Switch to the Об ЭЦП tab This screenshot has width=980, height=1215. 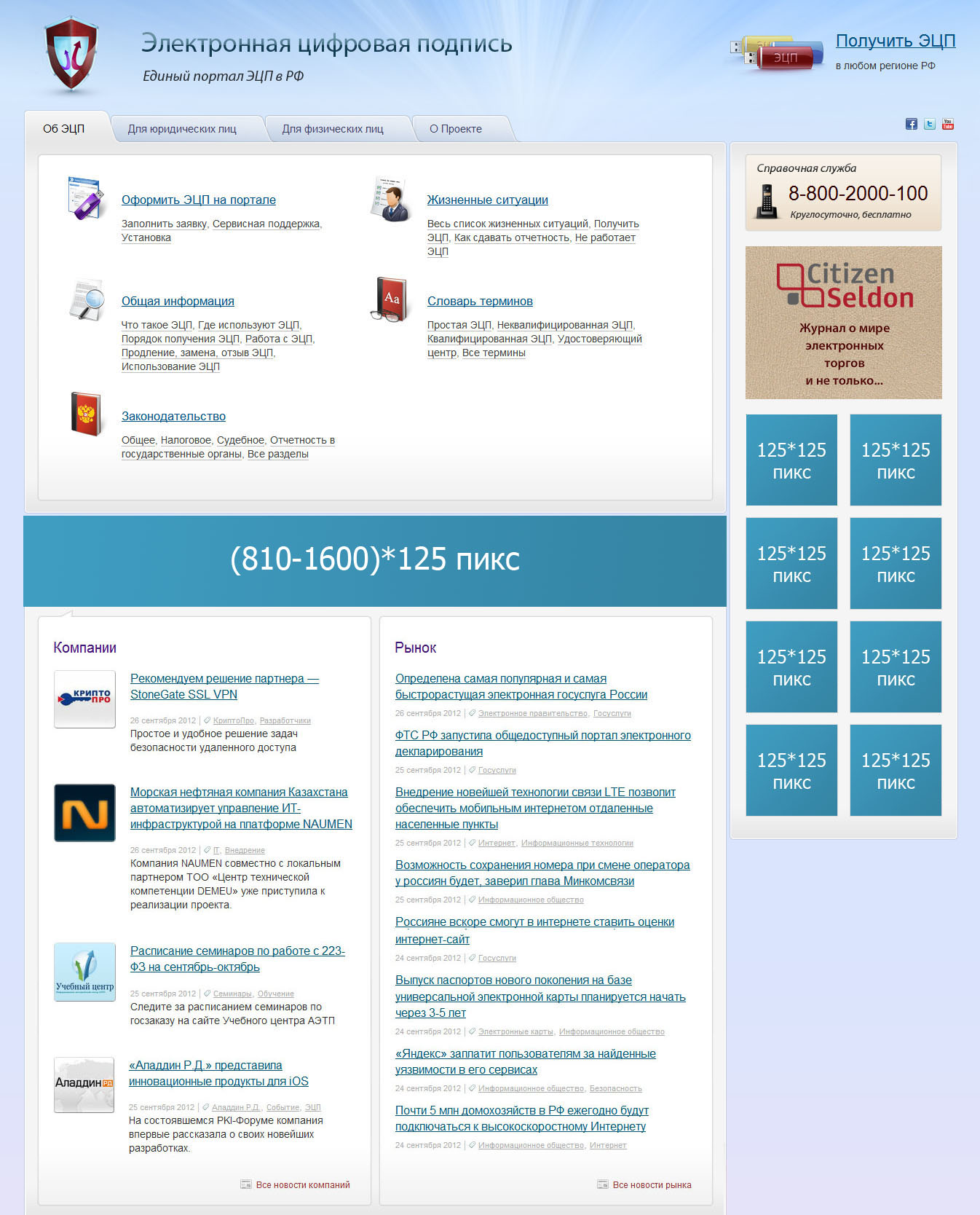(64, 128)
